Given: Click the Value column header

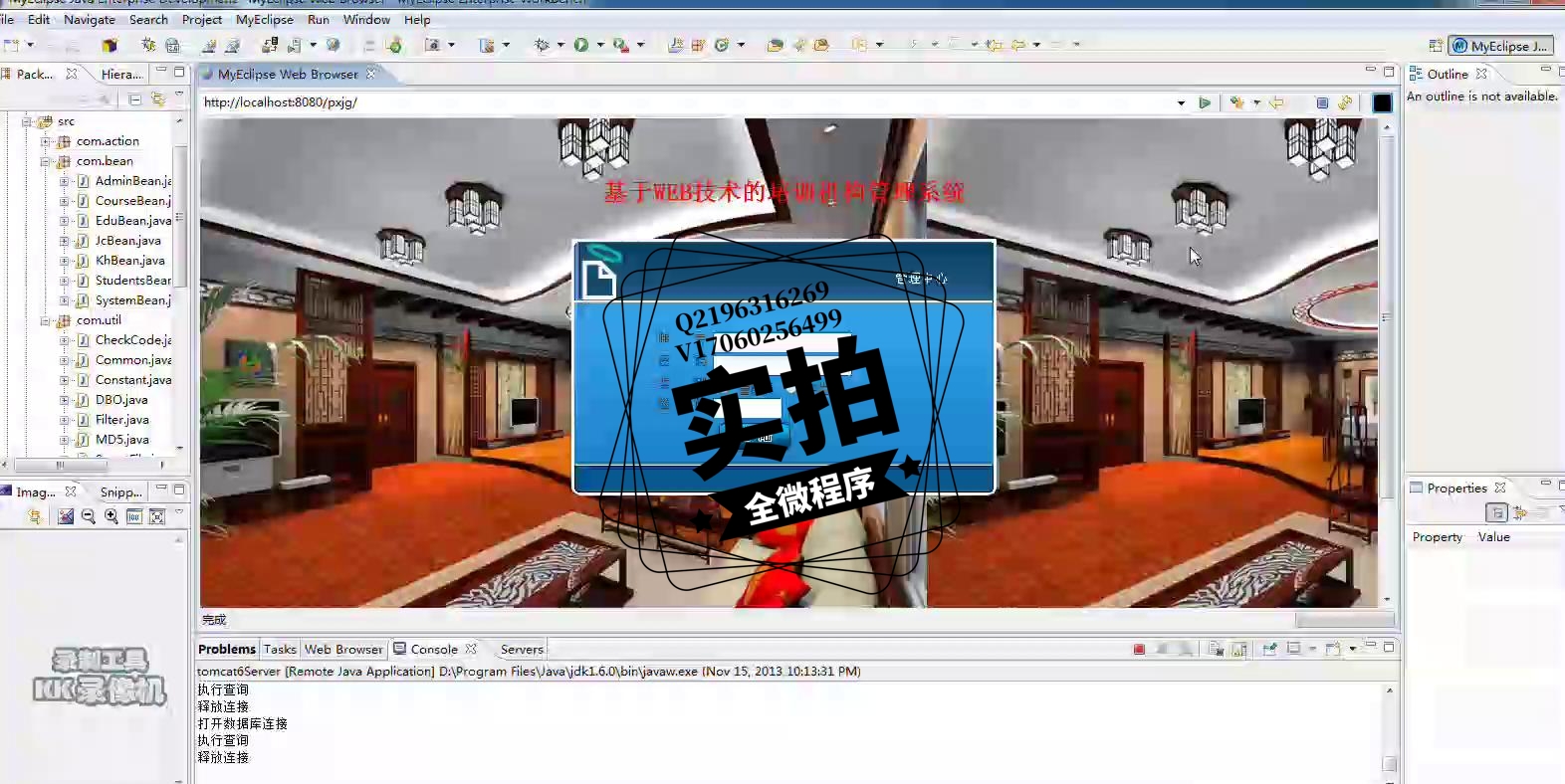Looking at the screenshot, I should point(1493,537).
